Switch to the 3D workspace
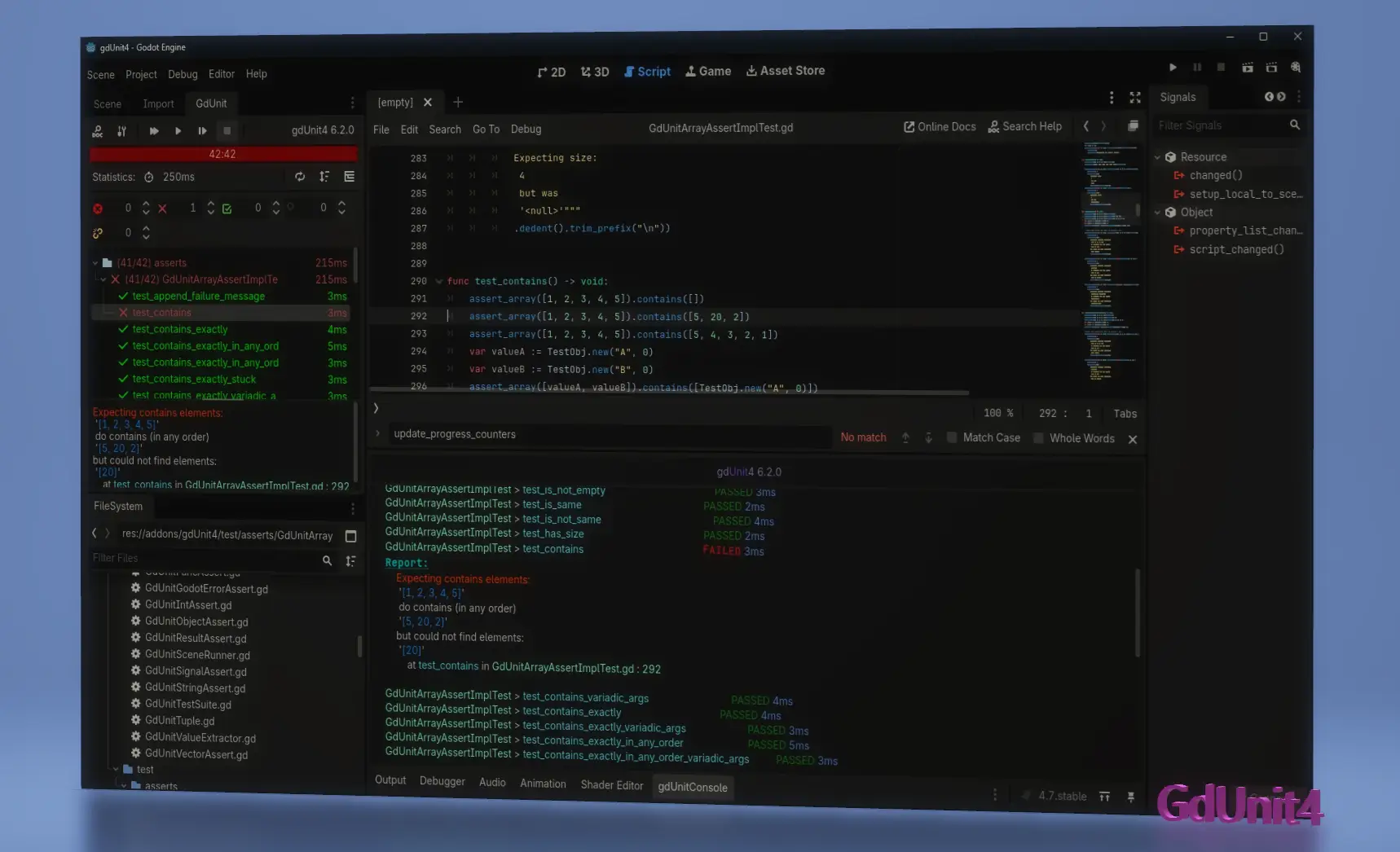1400x852 pixels. click(x=595, y=72)
